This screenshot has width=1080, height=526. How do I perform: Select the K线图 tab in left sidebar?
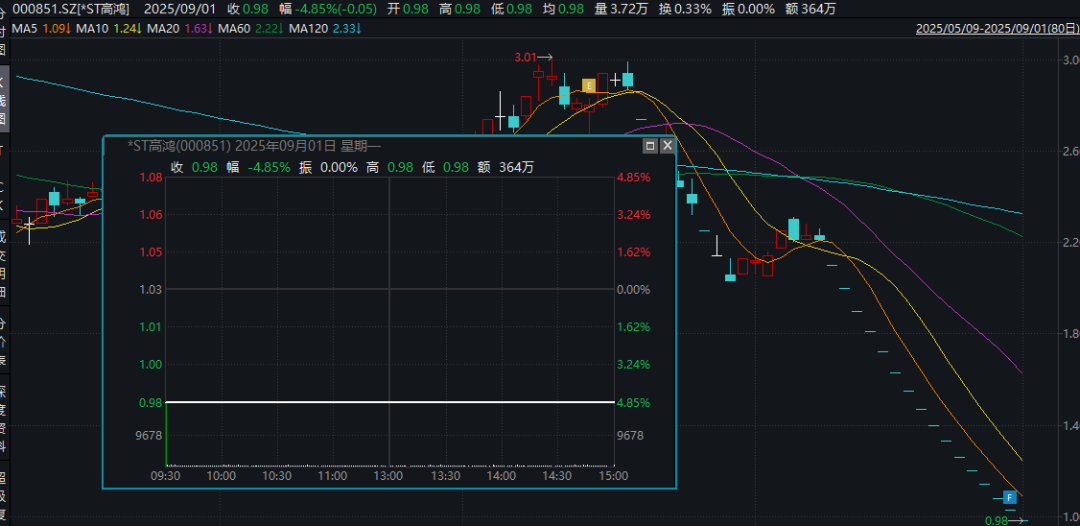(x=3, y=100)
